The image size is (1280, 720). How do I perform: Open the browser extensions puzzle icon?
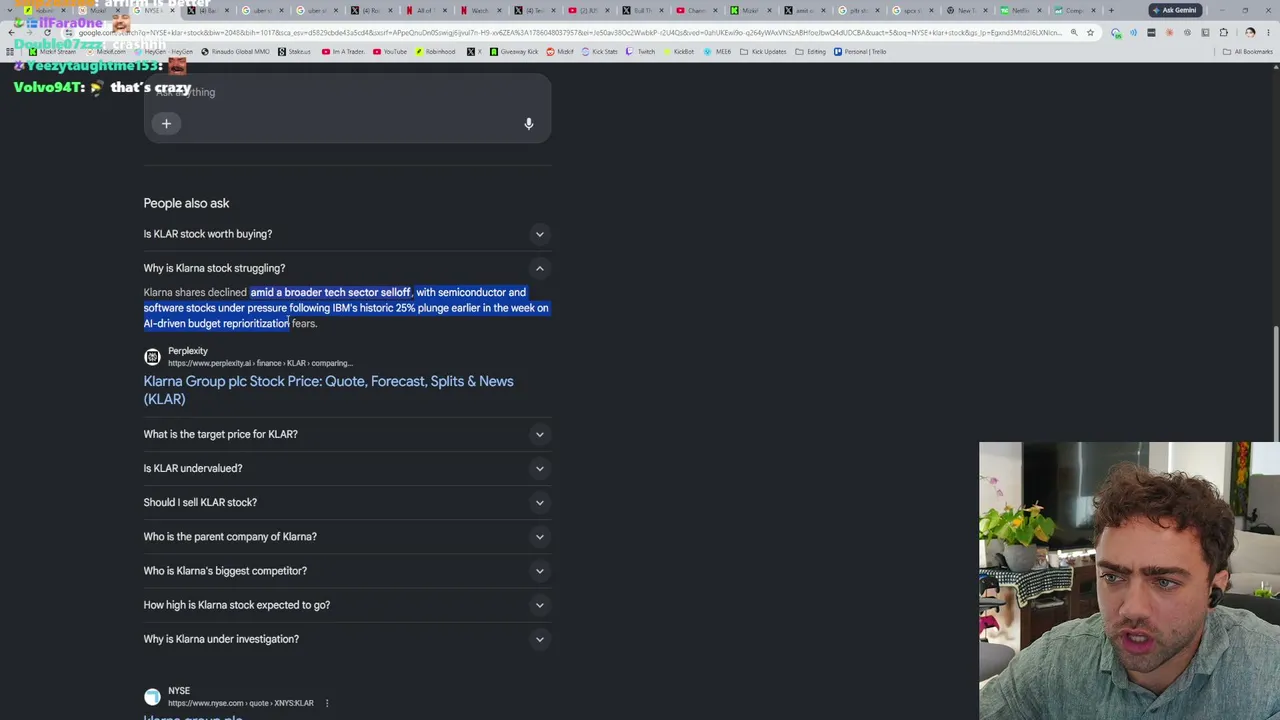1223,32
